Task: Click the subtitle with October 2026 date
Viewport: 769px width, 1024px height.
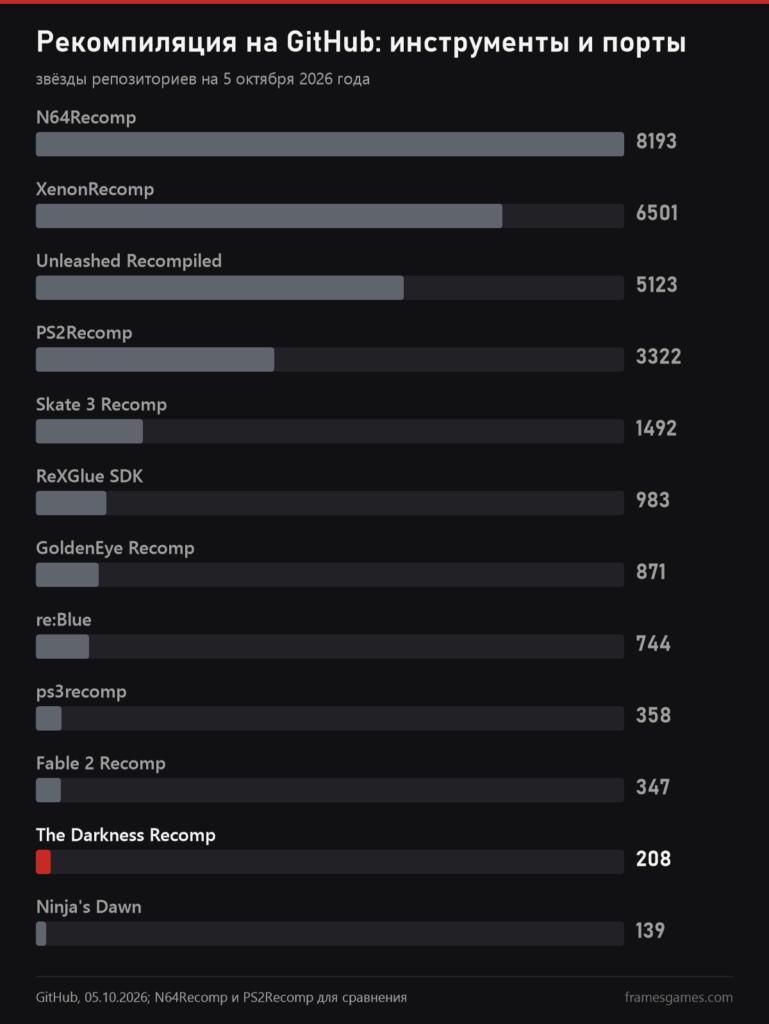Action: click(x=202, y=79)
